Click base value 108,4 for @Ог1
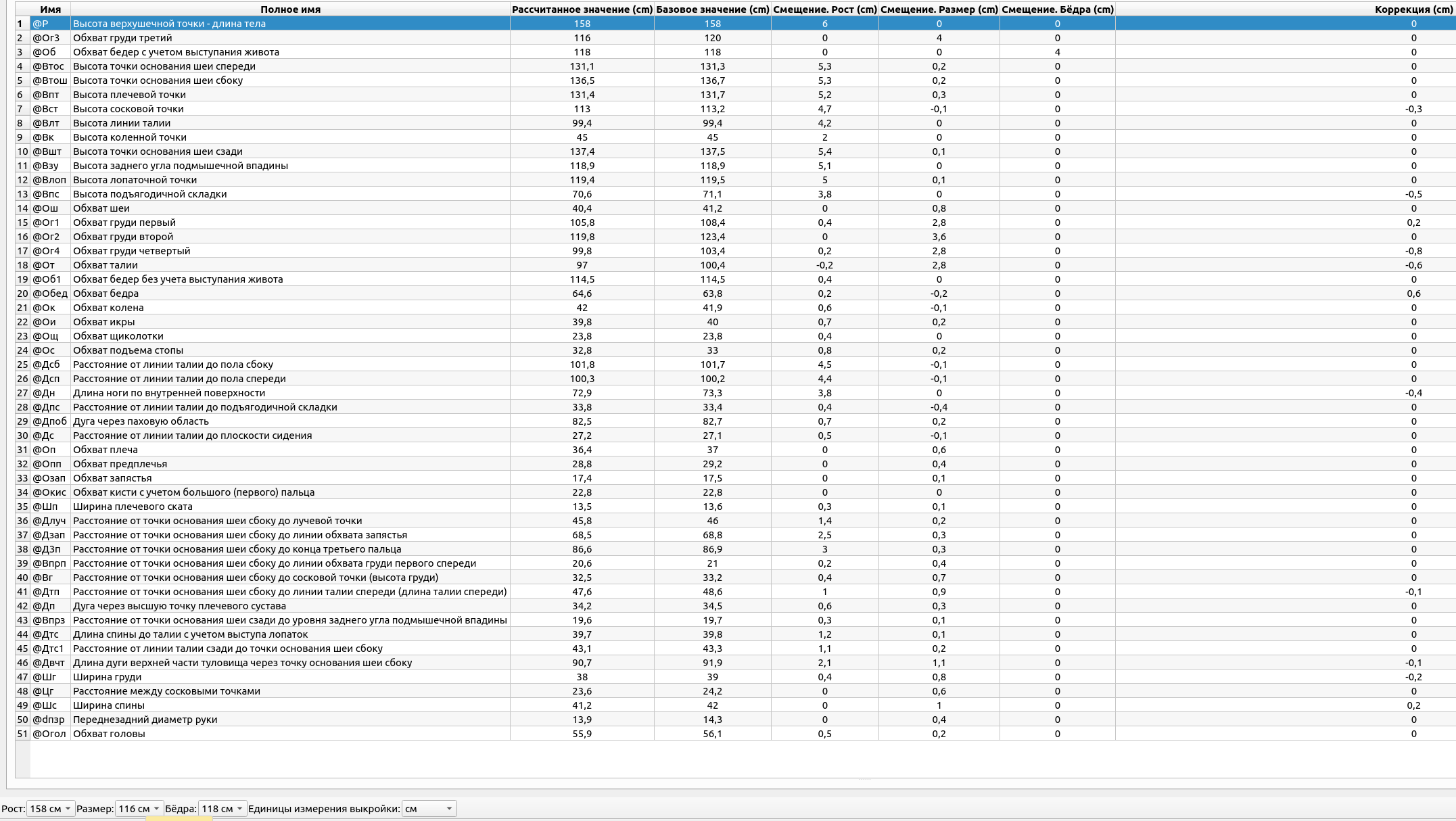This screenshot has width=1456, height=821. 713,222
